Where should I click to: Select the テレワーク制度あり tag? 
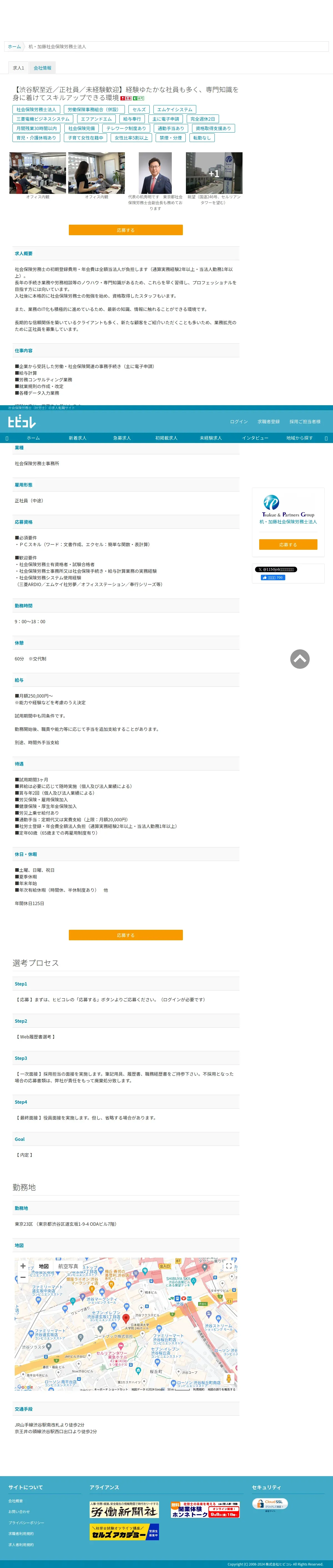click(x=126, y=128)
